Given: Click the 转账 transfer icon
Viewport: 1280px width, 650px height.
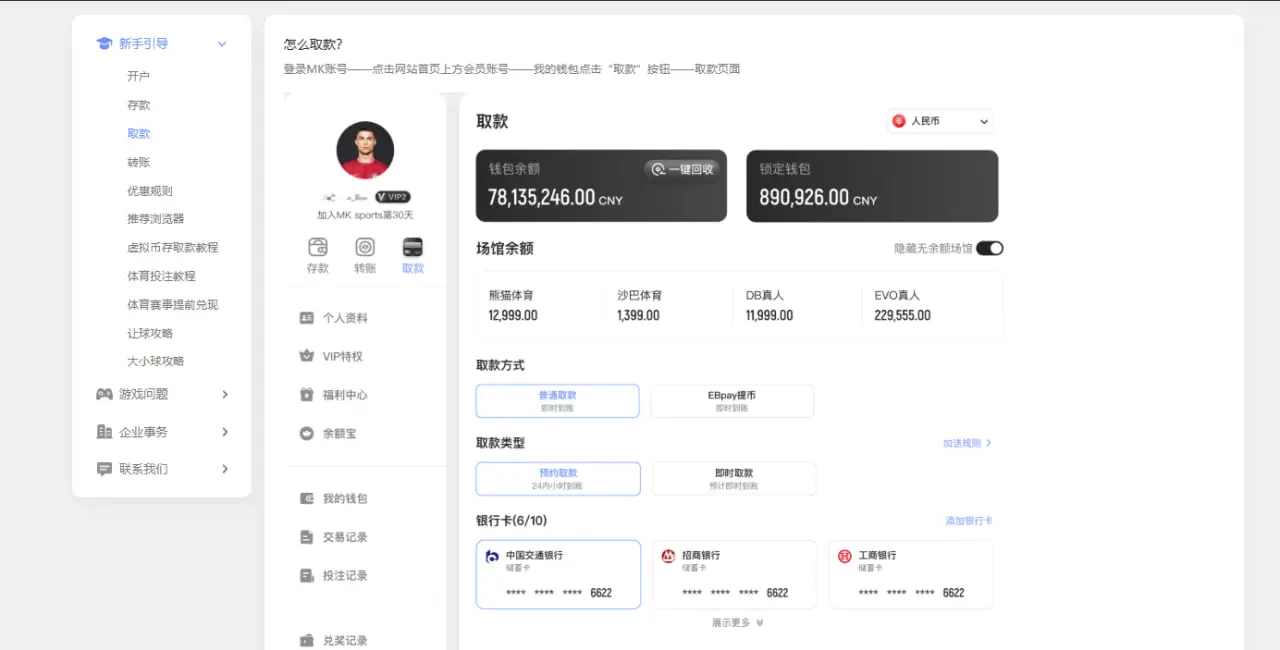Looking at the screenshot, I should pyautogui.click(x=366, y=247).
